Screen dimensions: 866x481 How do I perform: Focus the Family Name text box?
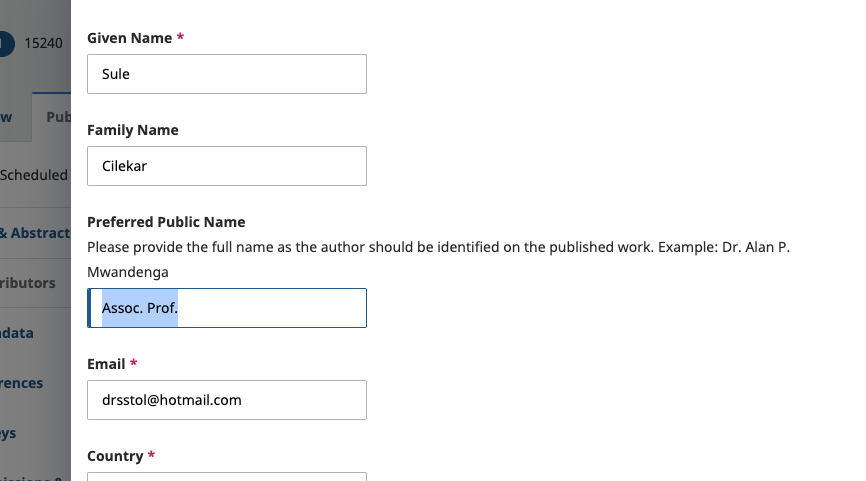pos(226,166)
